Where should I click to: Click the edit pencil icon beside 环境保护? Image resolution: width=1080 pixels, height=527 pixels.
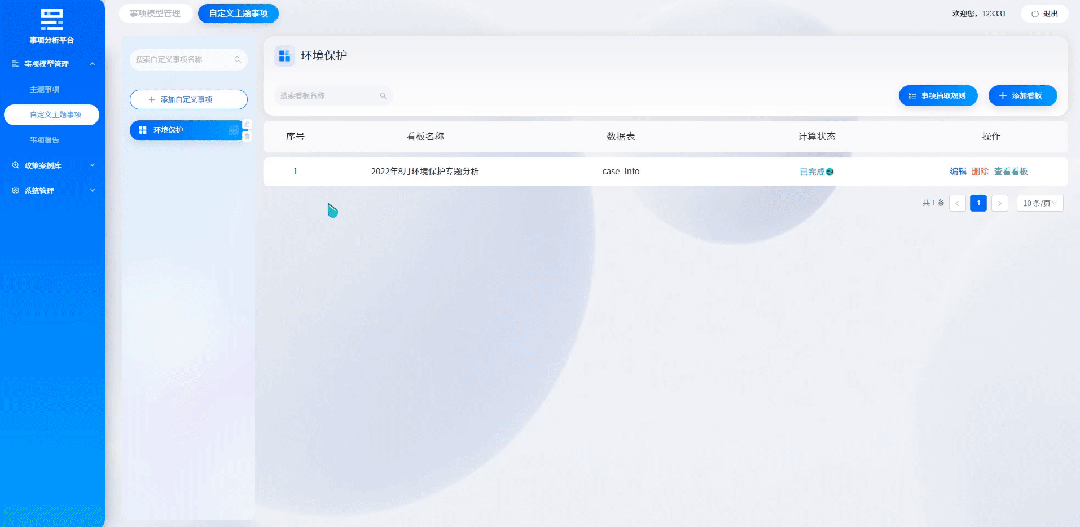247,124
